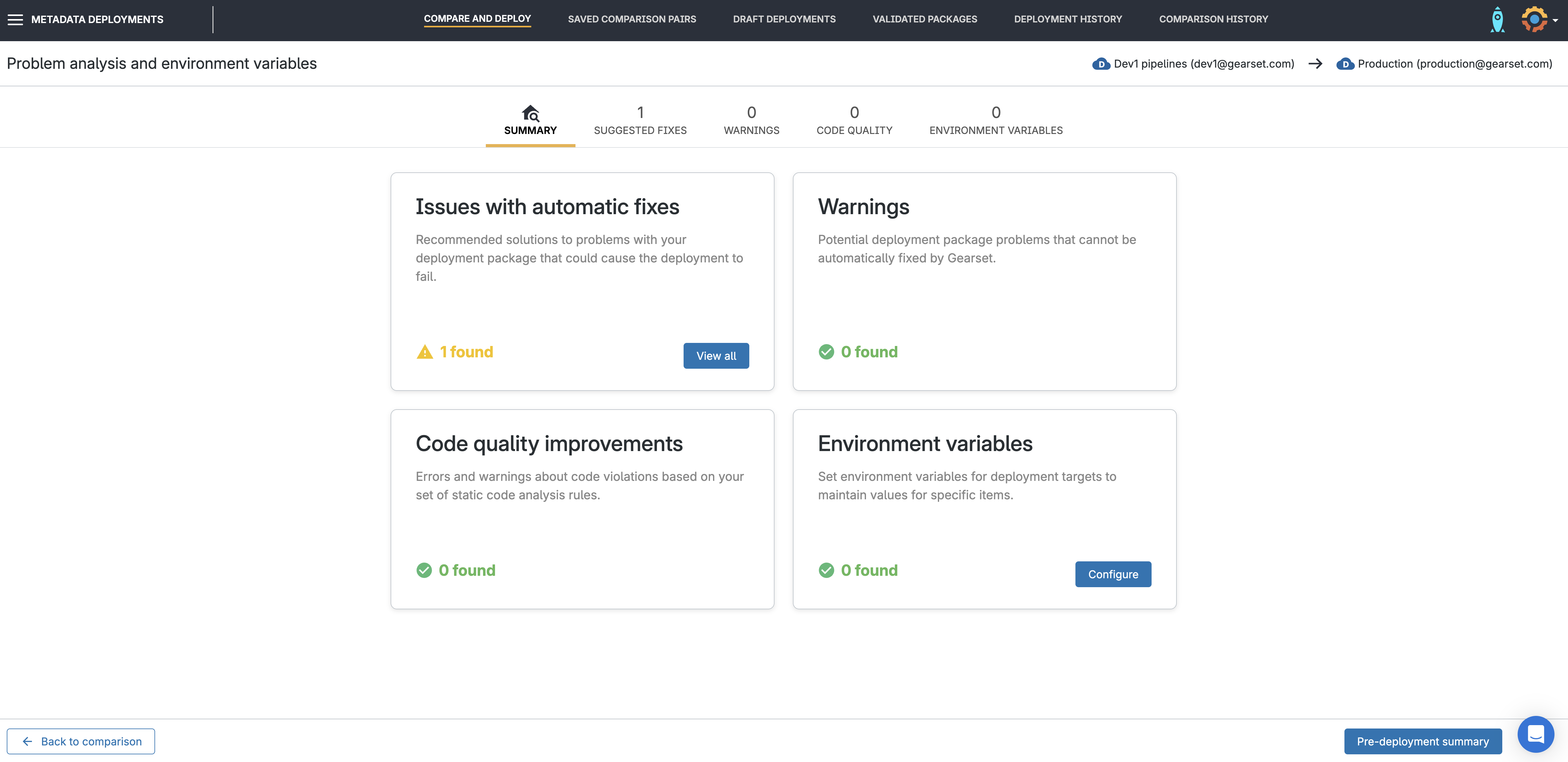The height and width of the screenshot is (762, 1568).
Task: Open the hamburger menu icon
Action: (15, 19)
